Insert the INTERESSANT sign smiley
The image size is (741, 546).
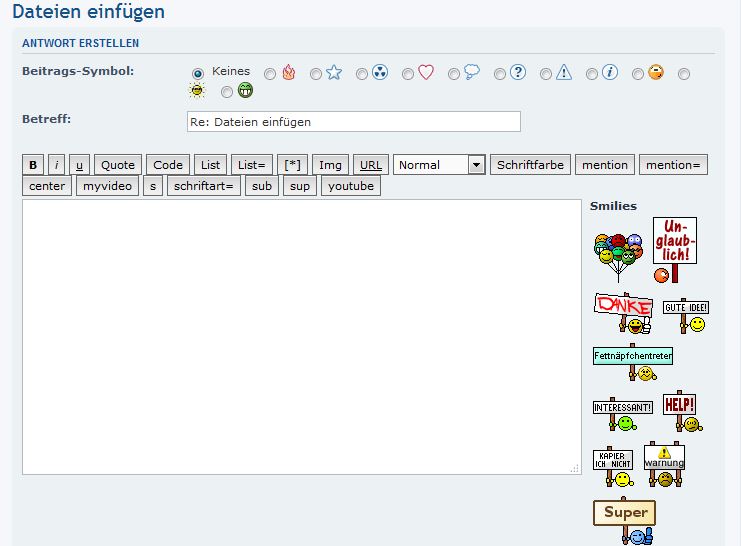[623, 414]
